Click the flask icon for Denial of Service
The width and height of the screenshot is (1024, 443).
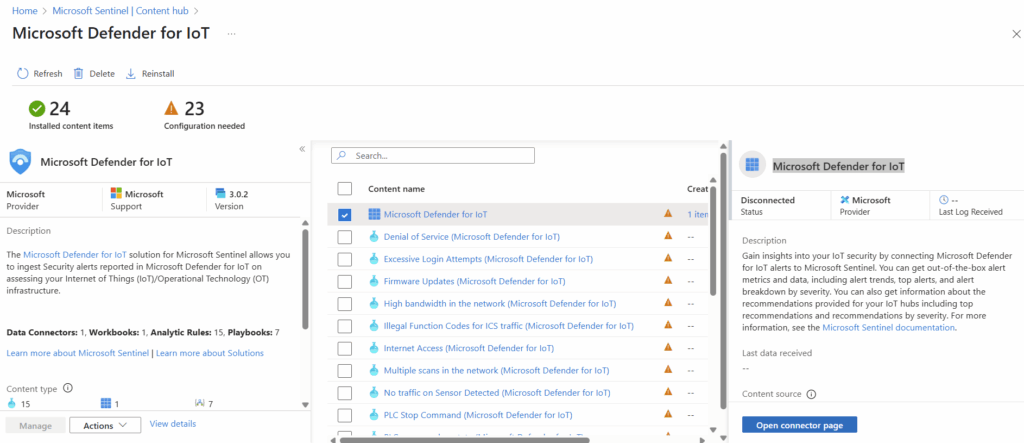click(x=374, y=236)
